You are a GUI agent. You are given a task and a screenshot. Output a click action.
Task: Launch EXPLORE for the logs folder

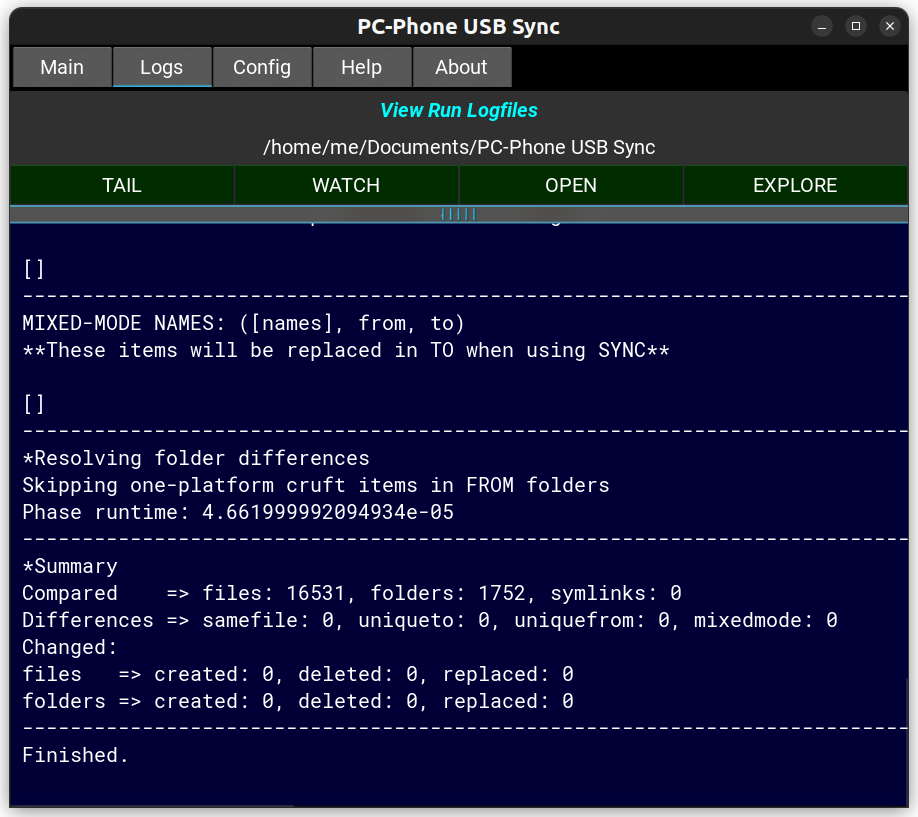pyautogui.click(x=795, y=185)
